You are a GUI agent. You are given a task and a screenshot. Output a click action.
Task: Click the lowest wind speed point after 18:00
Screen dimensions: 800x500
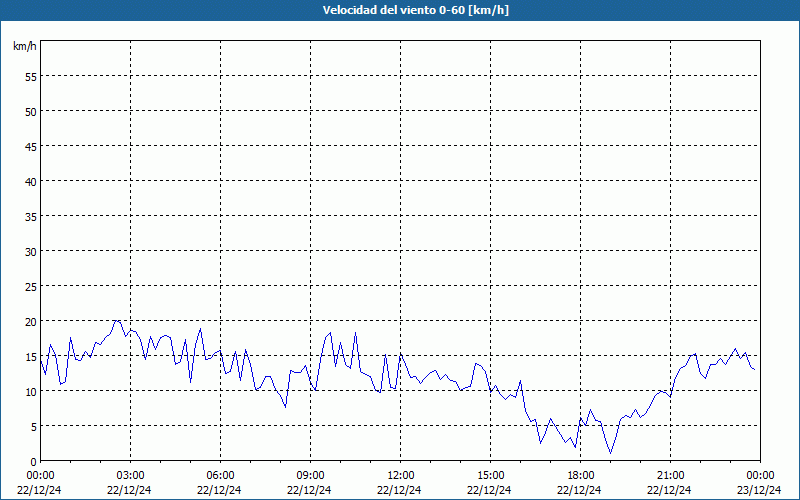(x=611, y=453)
